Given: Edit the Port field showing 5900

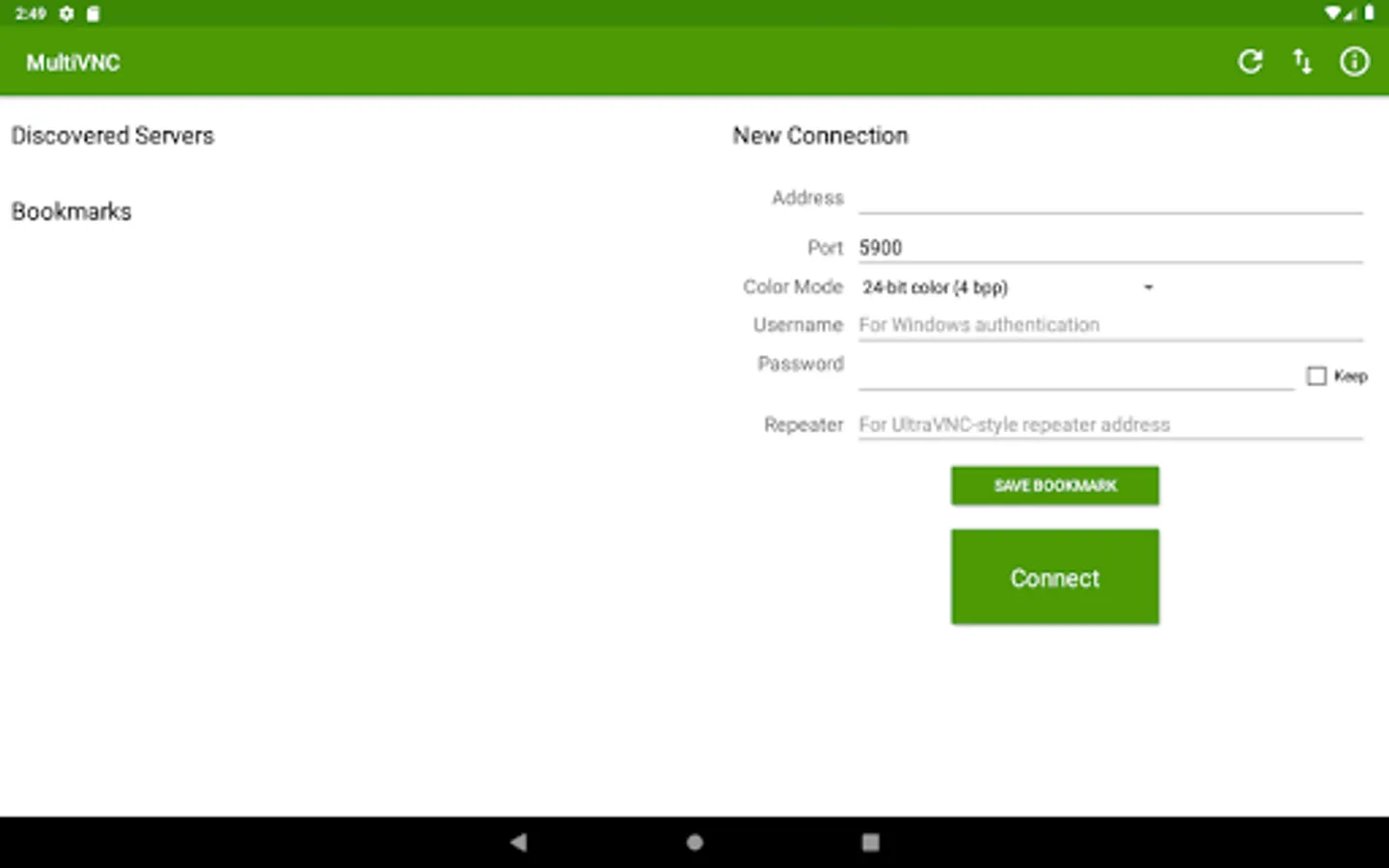Looking at the screenshot, I should coord(1110,248).
